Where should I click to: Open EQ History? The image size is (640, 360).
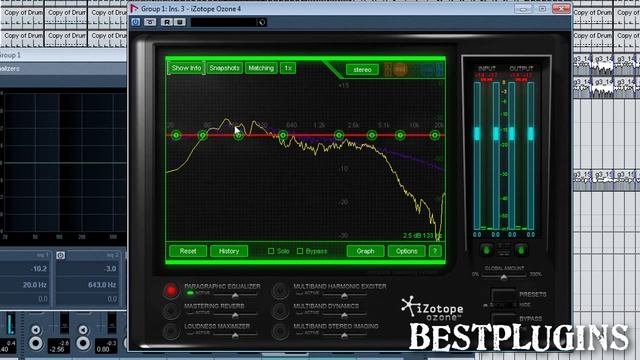click(x=229, y=251)
